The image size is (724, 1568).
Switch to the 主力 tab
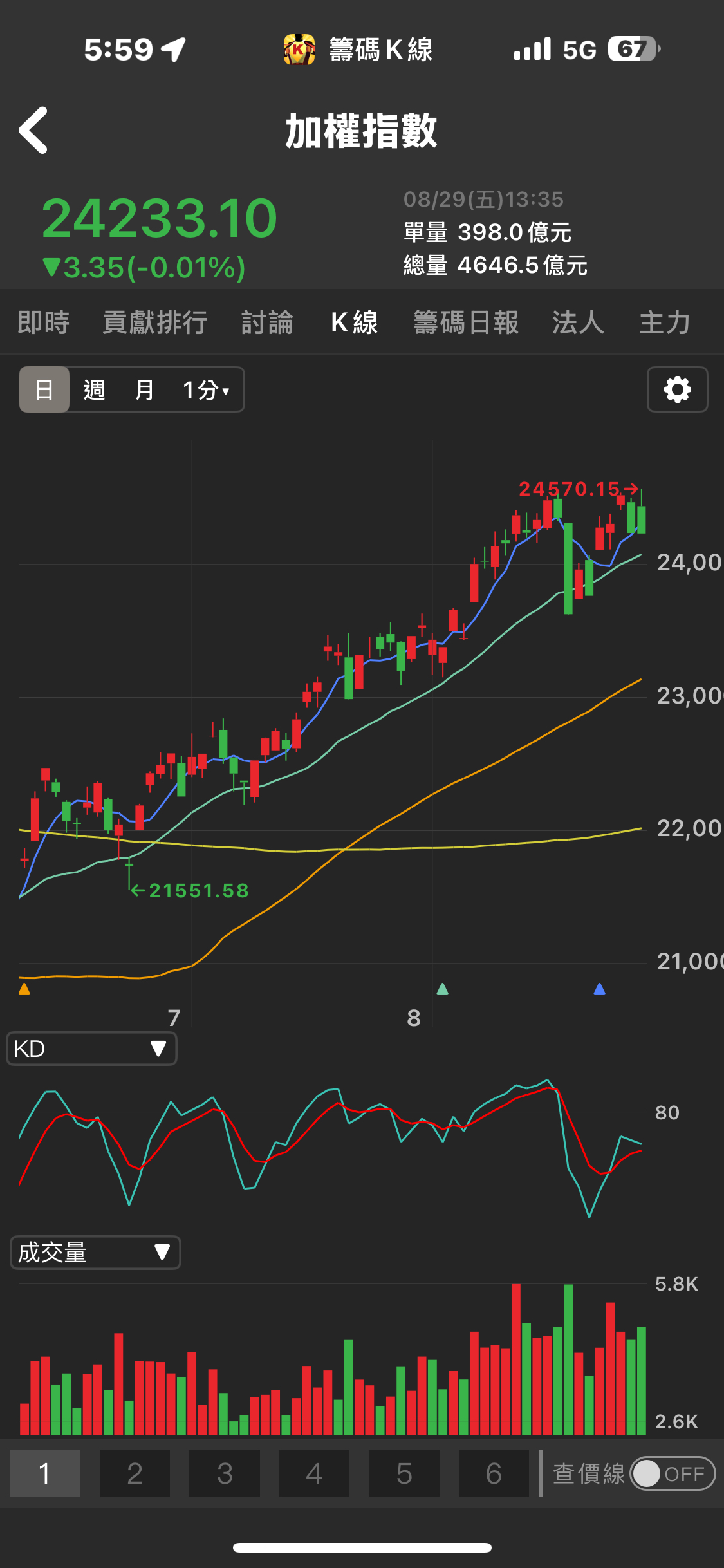[665, 322]
